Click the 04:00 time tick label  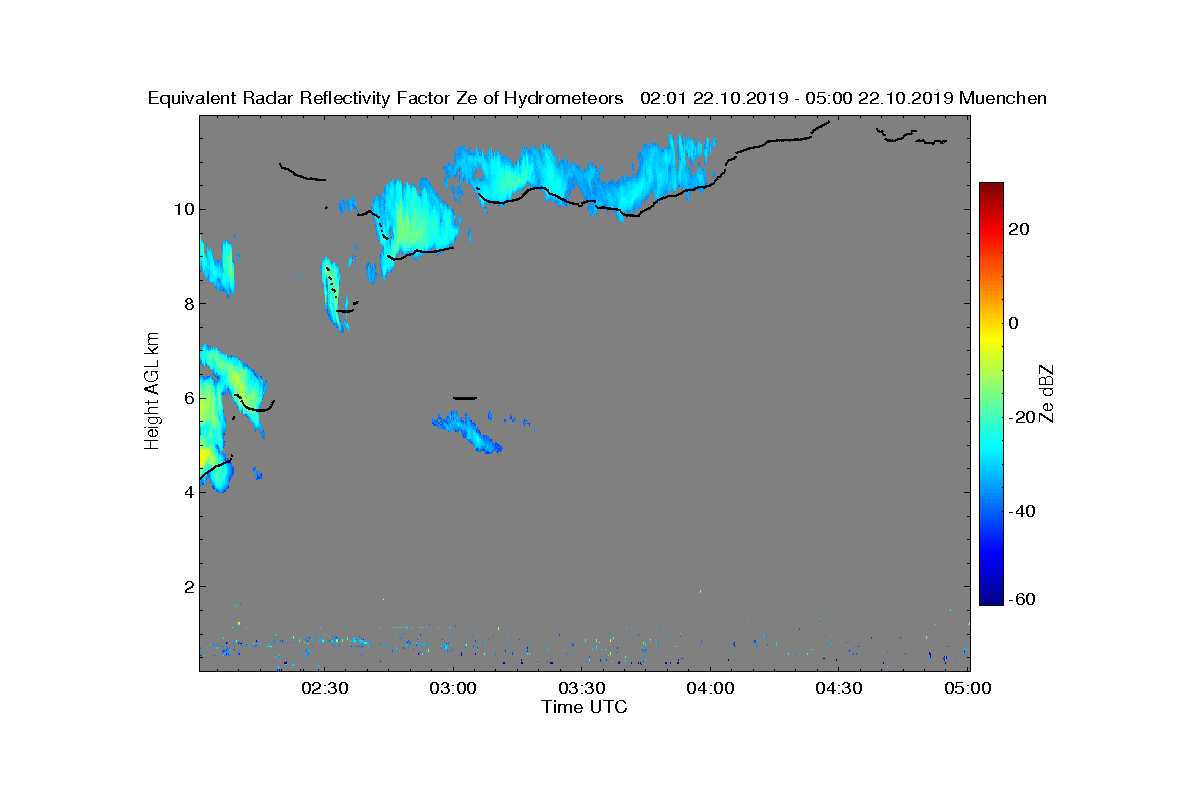pos(711,689)
